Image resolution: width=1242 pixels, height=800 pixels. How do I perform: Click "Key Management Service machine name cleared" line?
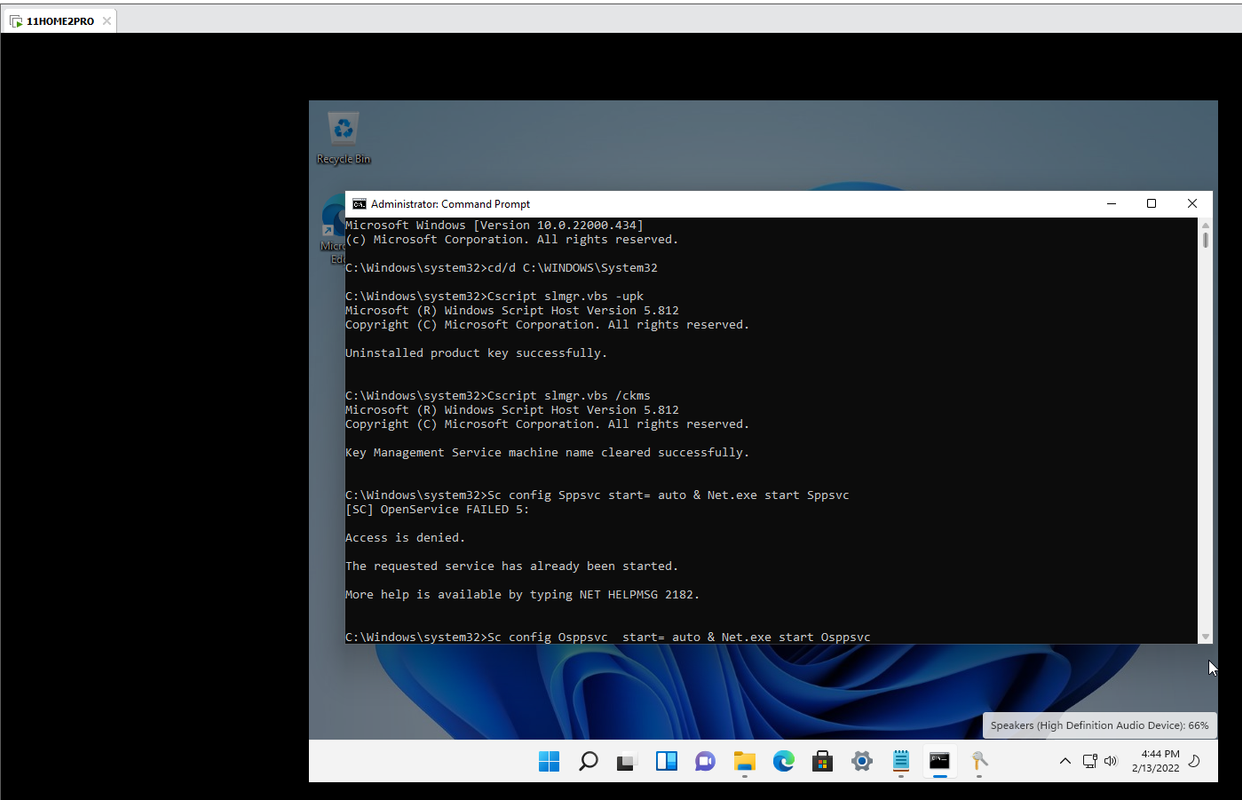point(547,452)
